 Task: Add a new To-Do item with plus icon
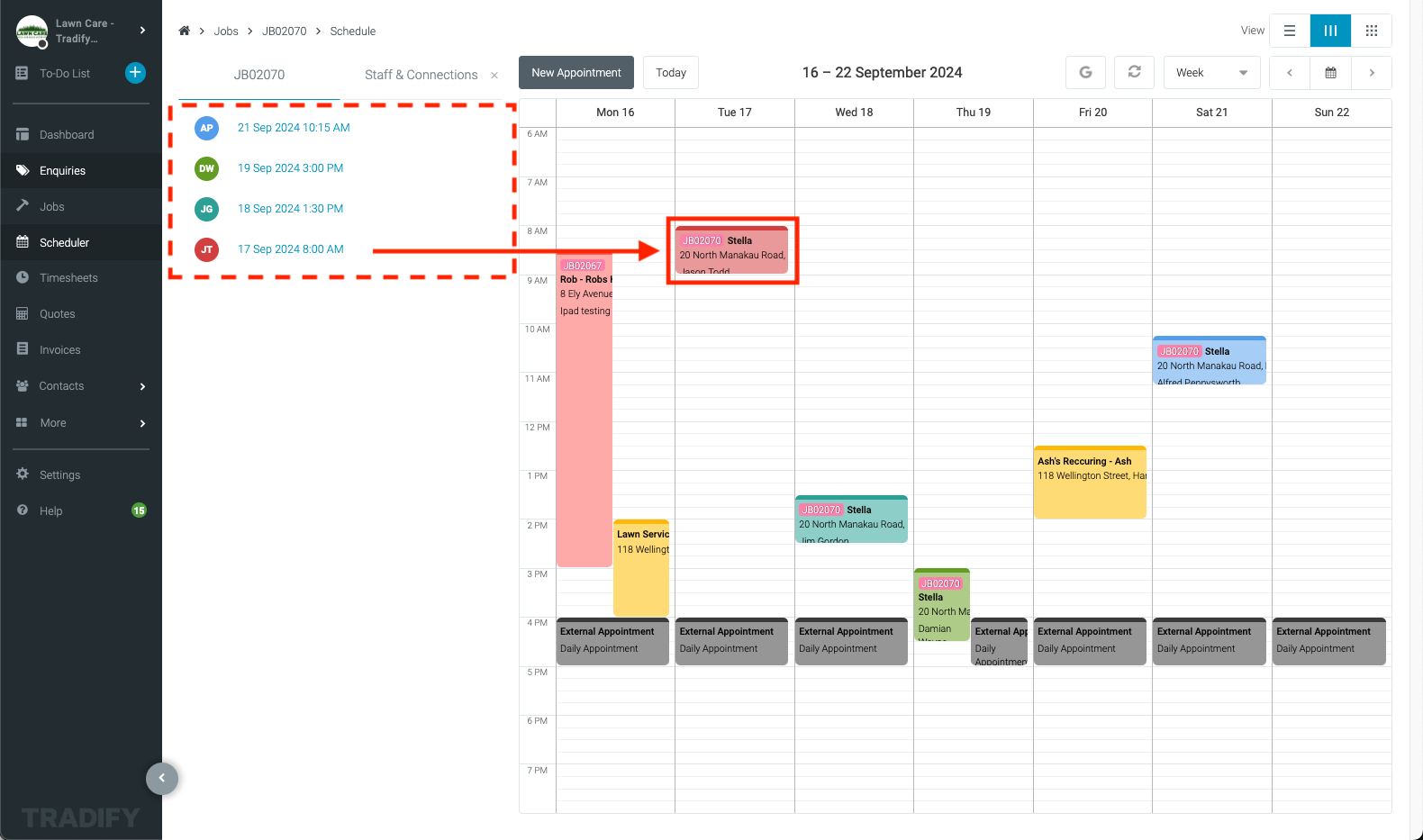135,73
